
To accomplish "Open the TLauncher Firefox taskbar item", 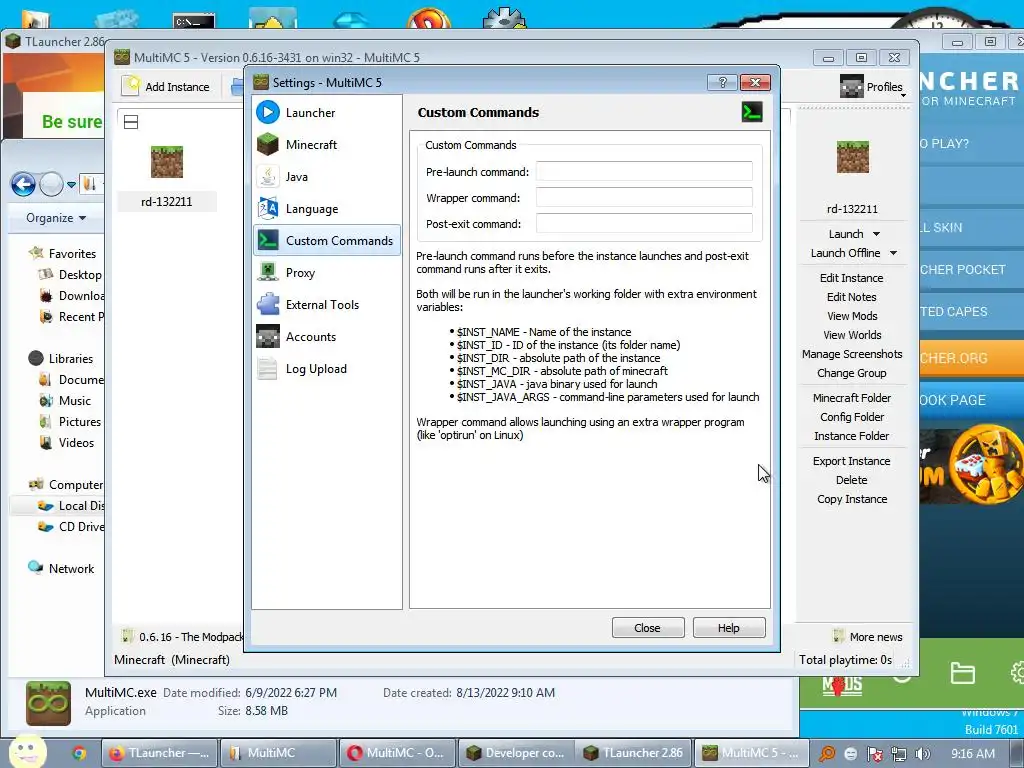I will pos(159,753).
